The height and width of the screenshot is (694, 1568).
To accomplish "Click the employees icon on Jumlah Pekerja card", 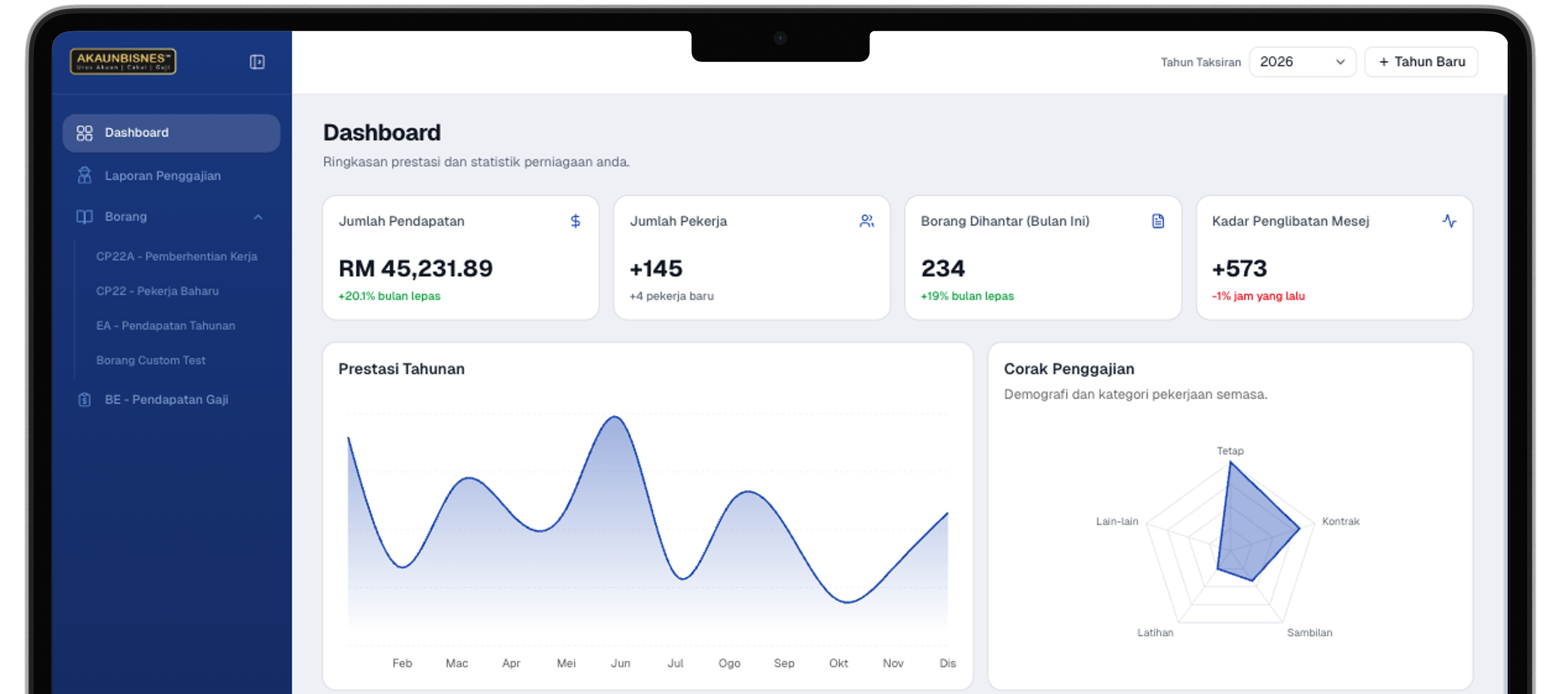I will (x=867, y=221).
